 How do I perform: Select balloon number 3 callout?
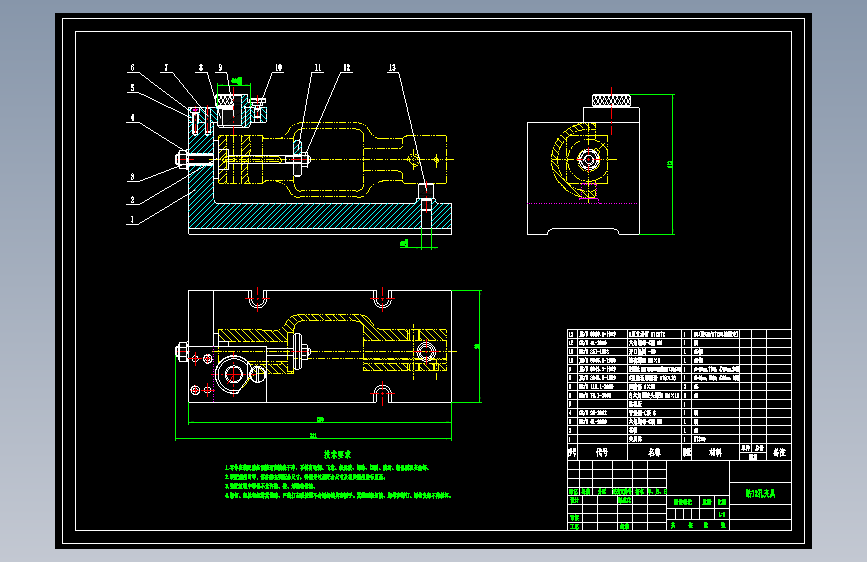pyautogui.click(x=132, y=177)
